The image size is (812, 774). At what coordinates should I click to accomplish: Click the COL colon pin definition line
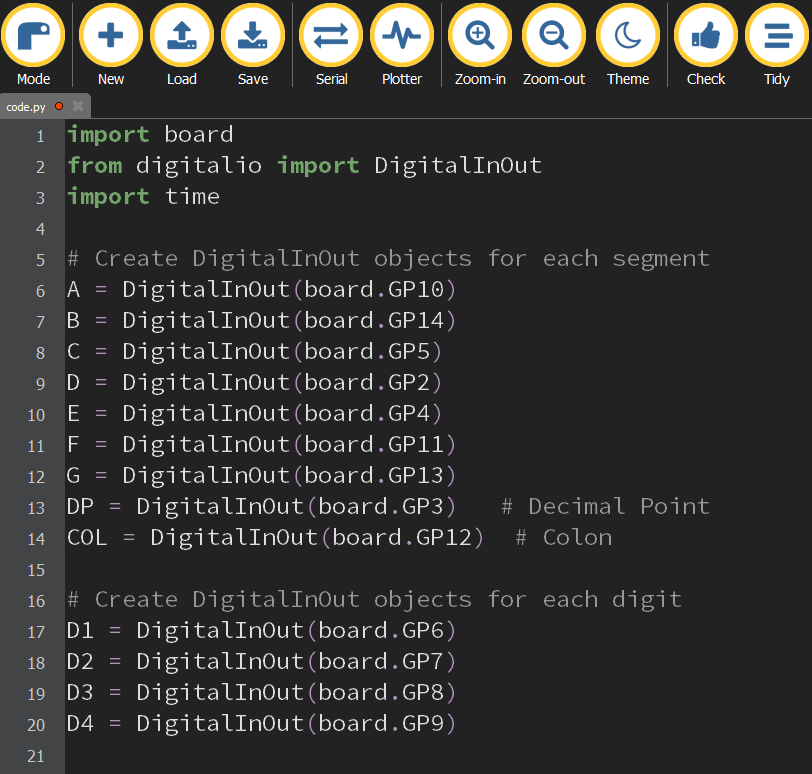pos(275,538)
